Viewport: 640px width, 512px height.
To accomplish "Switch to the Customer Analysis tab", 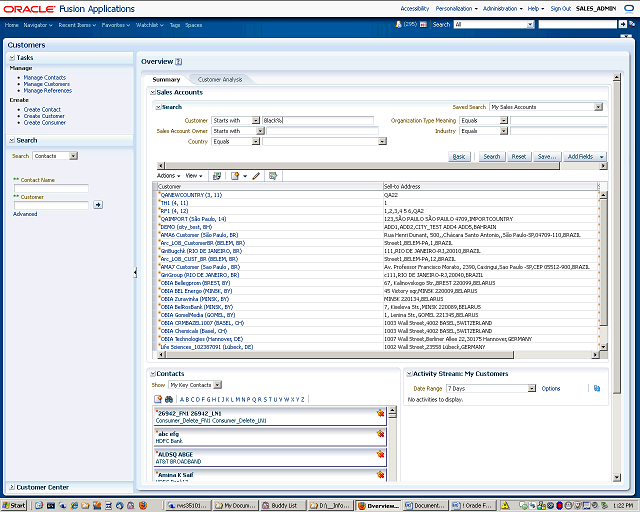I will point(219,79).
